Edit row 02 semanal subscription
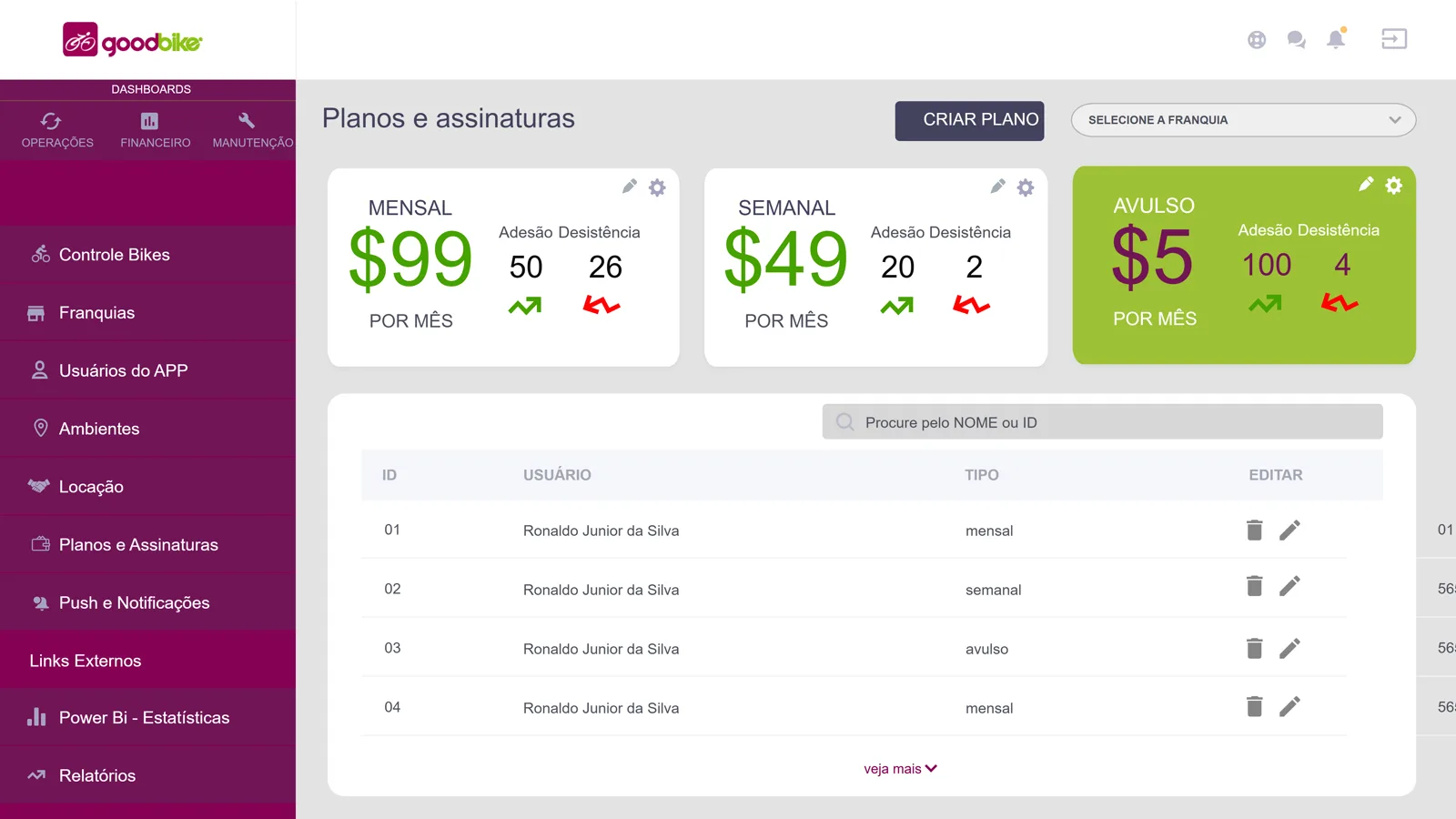The height and width of the screenshot is (819, 1456). point(1289,586)
